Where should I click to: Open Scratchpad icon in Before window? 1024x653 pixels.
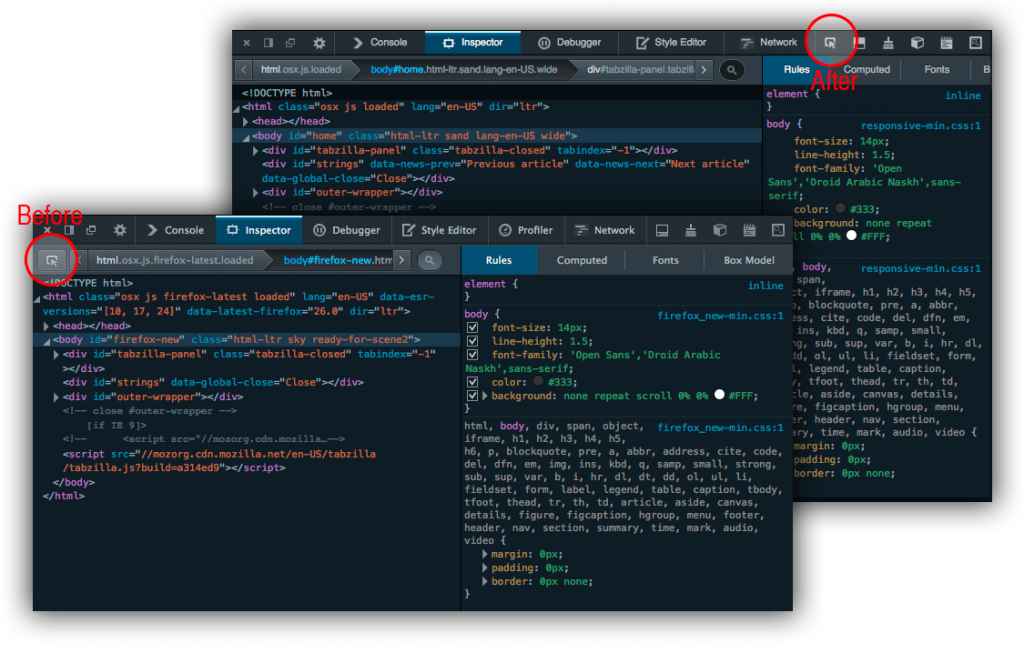[749, 231]
